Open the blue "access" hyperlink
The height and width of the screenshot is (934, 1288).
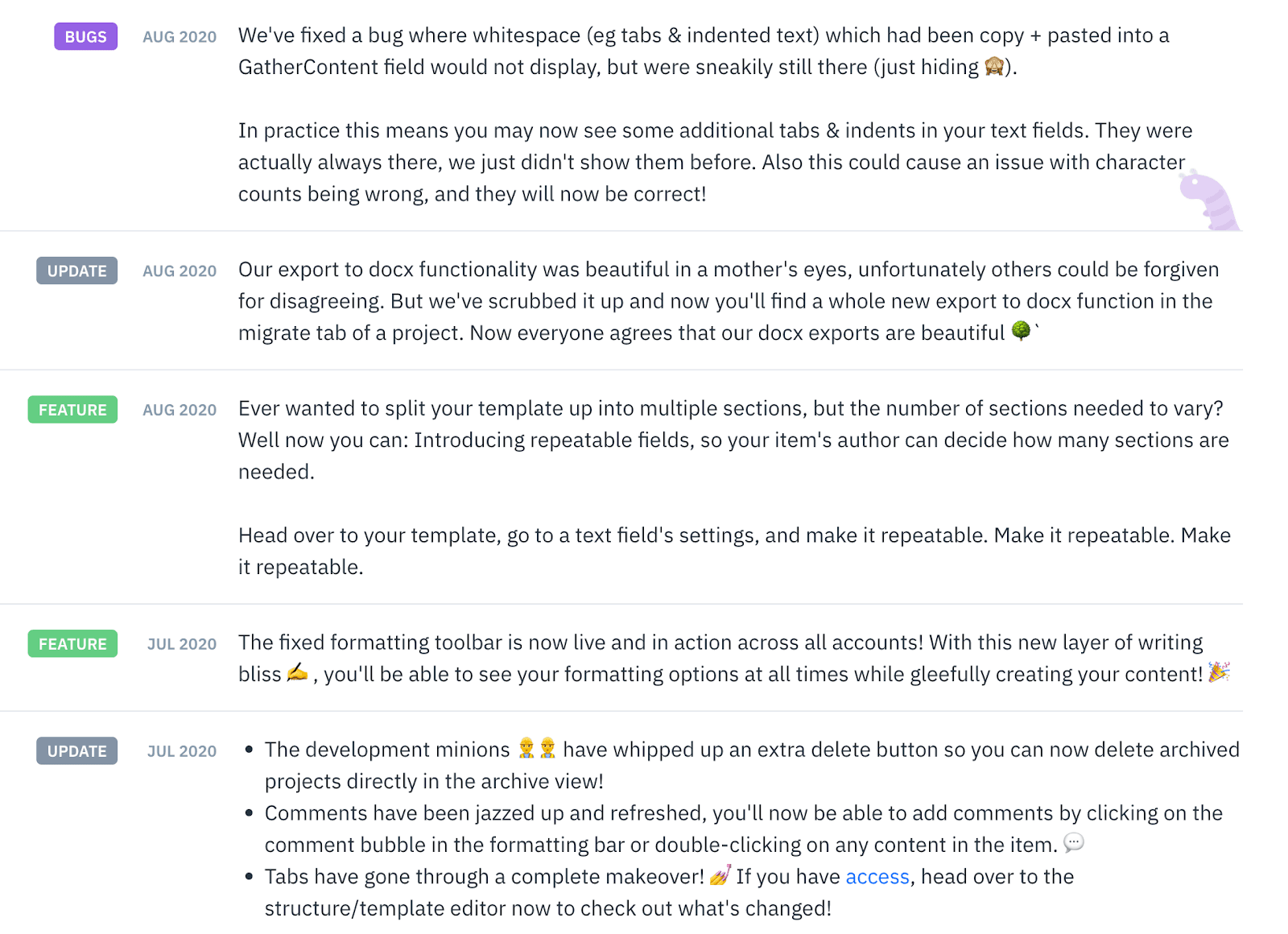pyautogui.click(x=877, y=877)
